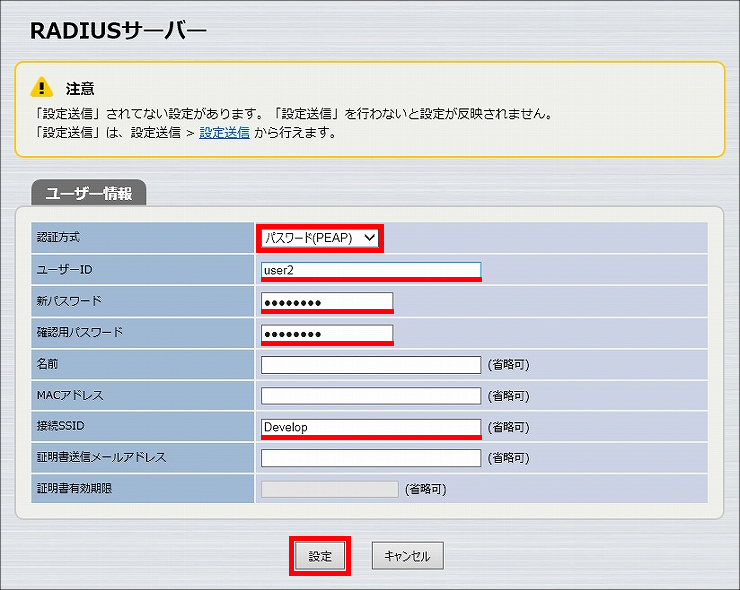Open the 設定送信 link in the warning
Screen dimensions: 740x590
[224, 133]
